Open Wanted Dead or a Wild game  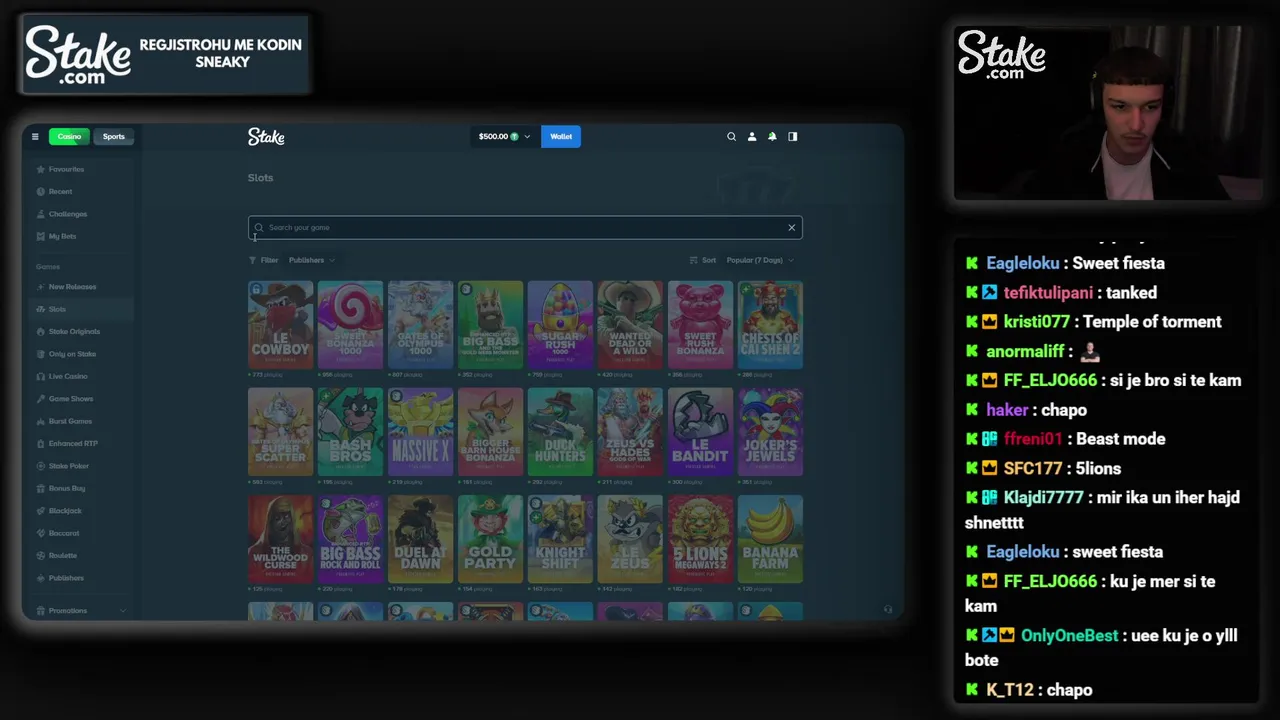point(630,325)
